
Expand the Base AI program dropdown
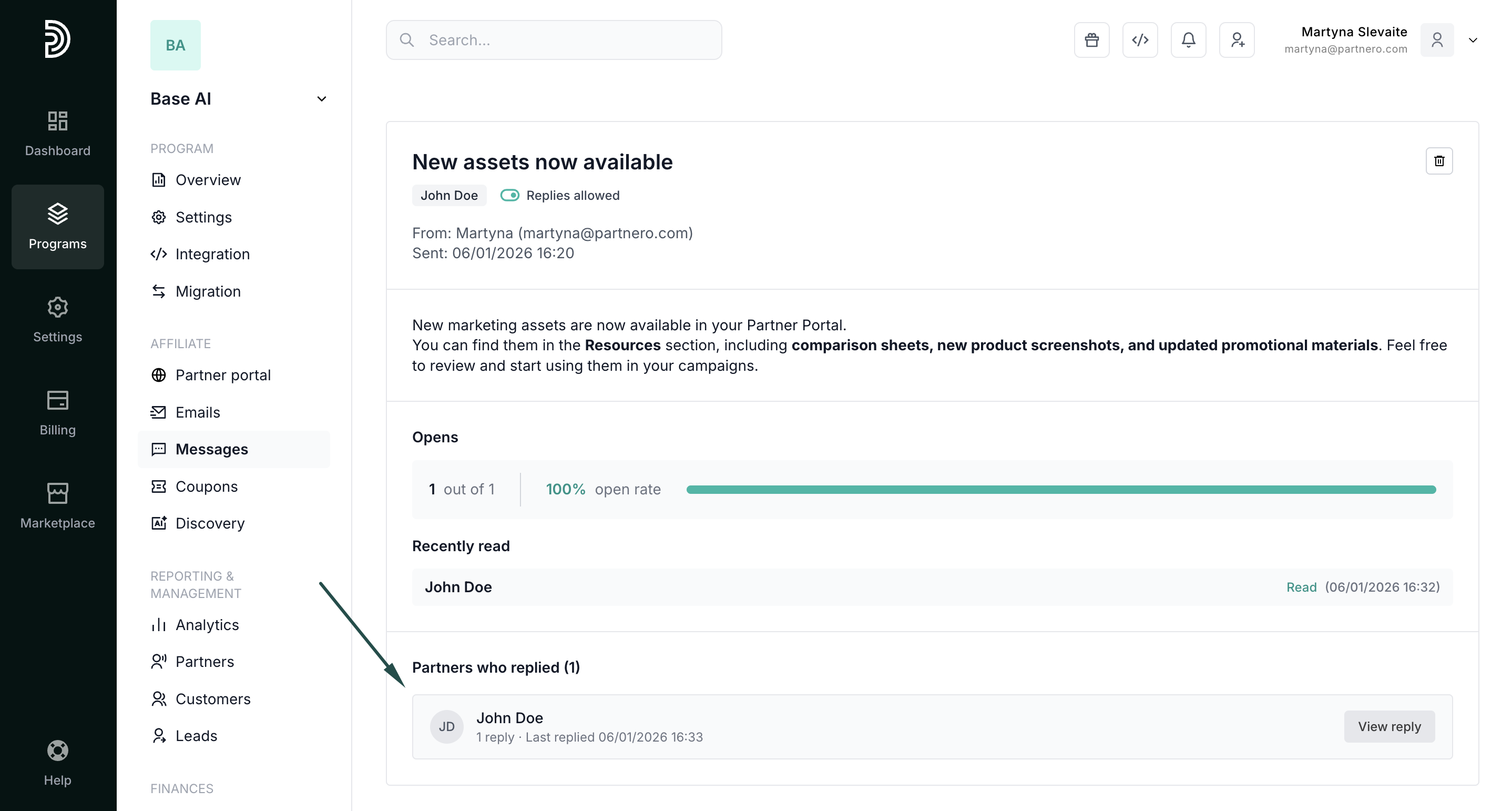click(x=321, y=99)
